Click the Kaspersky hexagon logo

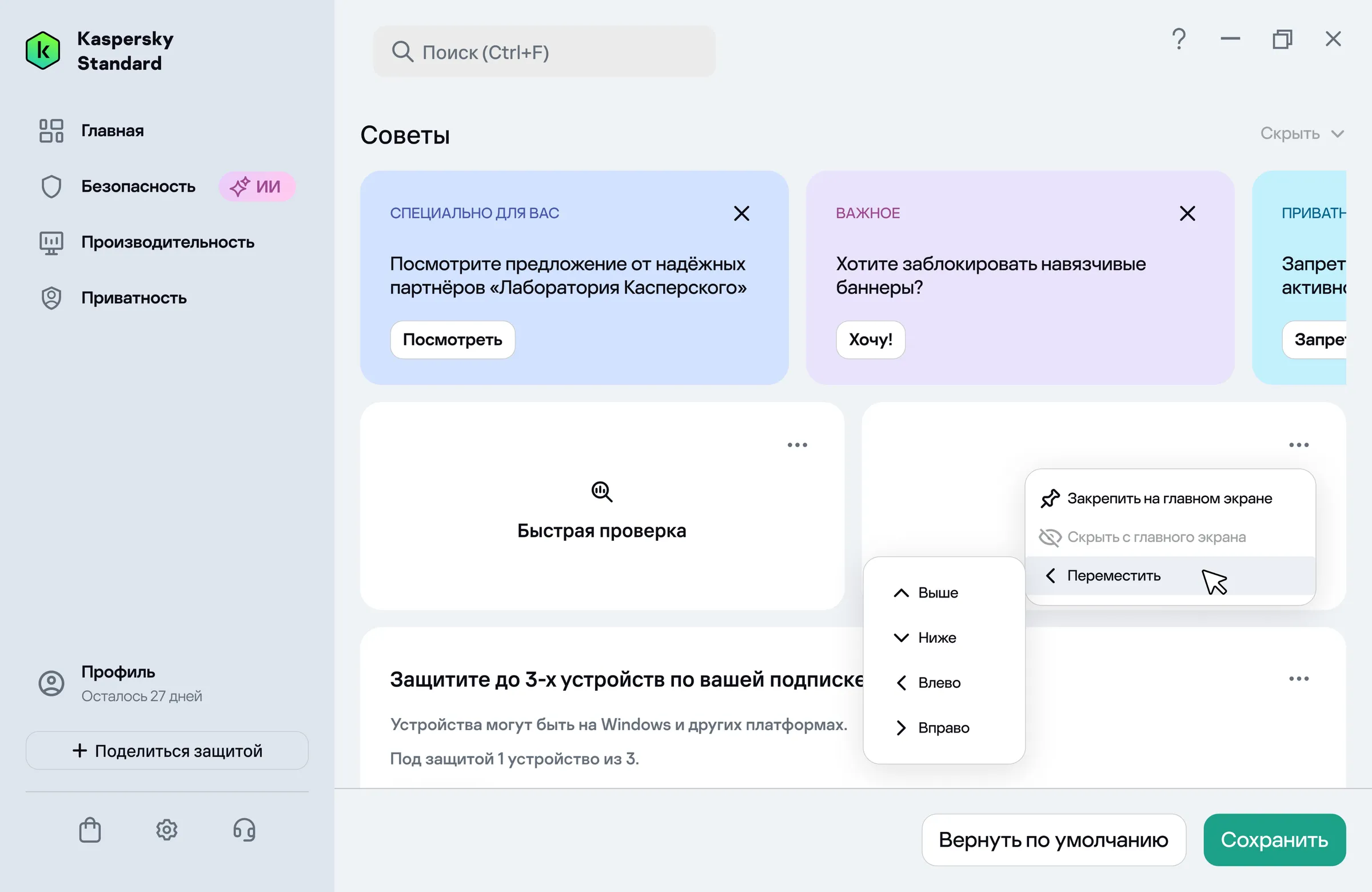pos(43,51)
